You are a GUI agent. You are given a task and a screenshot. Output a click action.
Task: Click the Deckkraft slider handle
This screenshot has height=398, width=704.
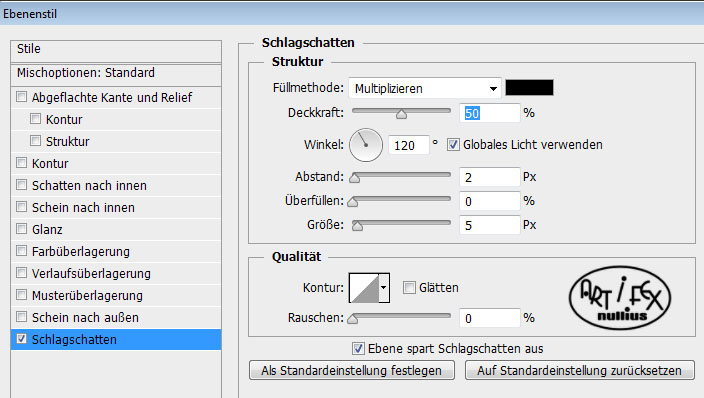pos(401,114)
